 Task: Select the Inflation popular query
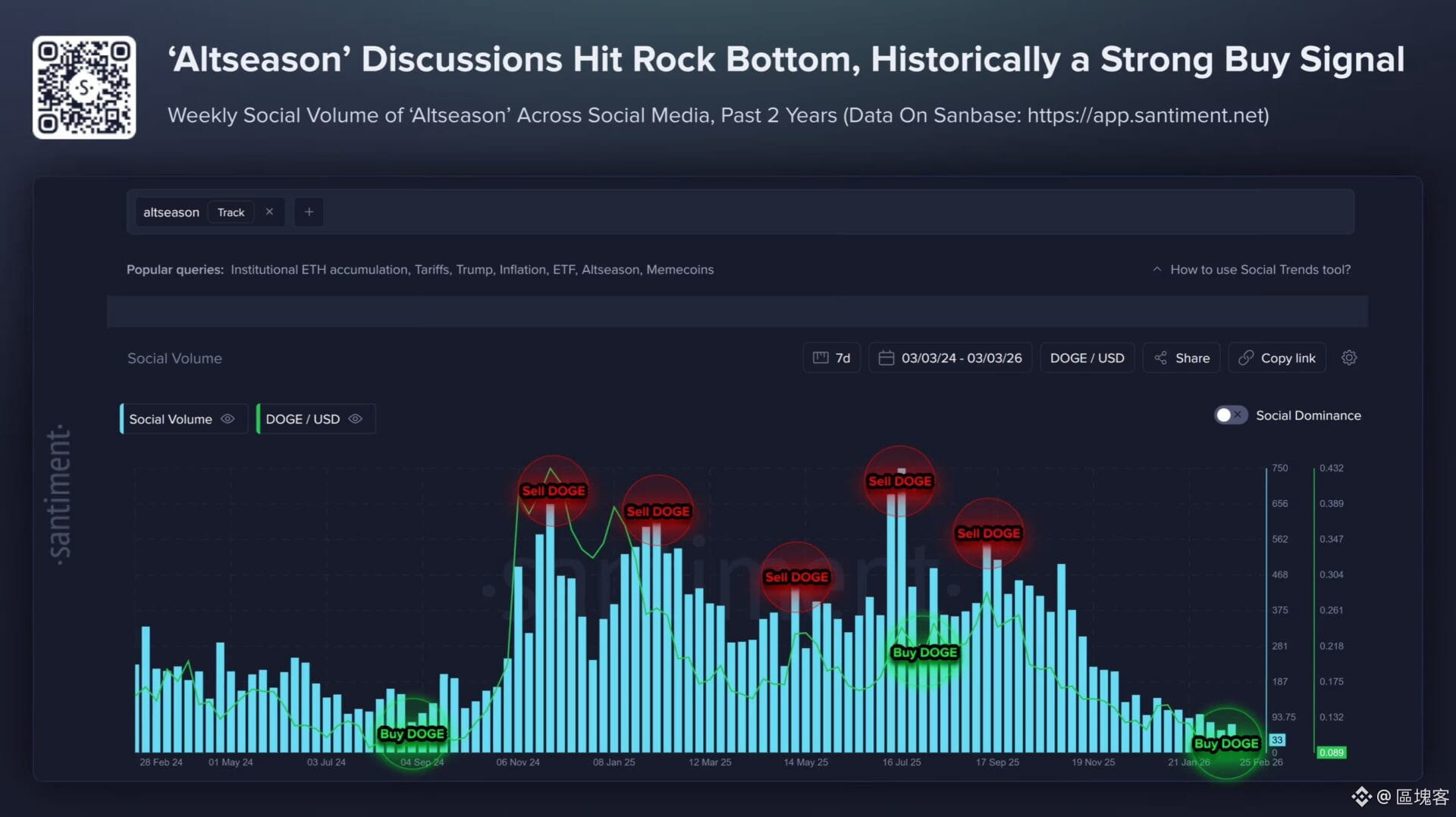(x=522, y=270)
